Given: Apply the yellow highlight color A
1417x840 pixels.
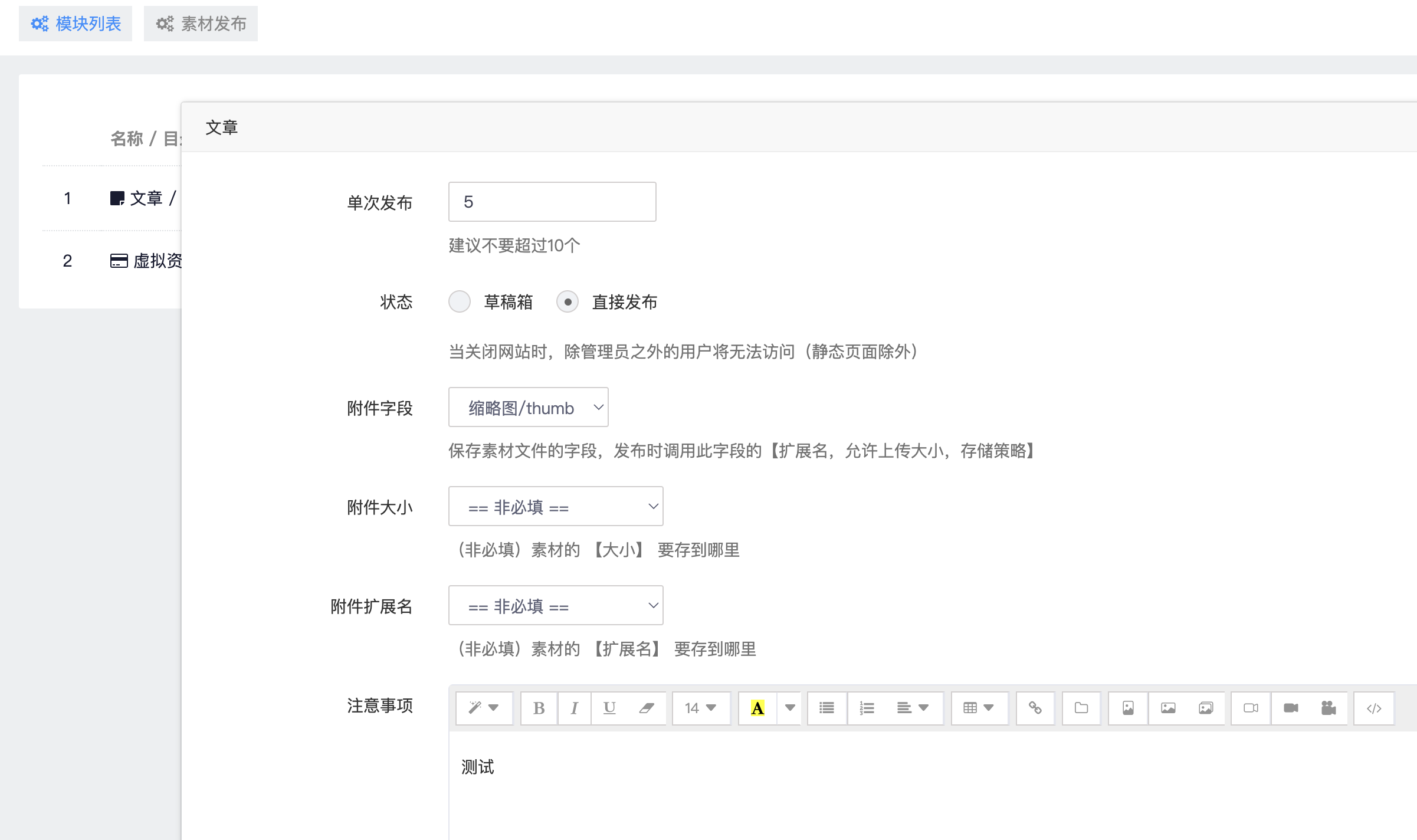Looking at the screenshot, I should [757, 708].
